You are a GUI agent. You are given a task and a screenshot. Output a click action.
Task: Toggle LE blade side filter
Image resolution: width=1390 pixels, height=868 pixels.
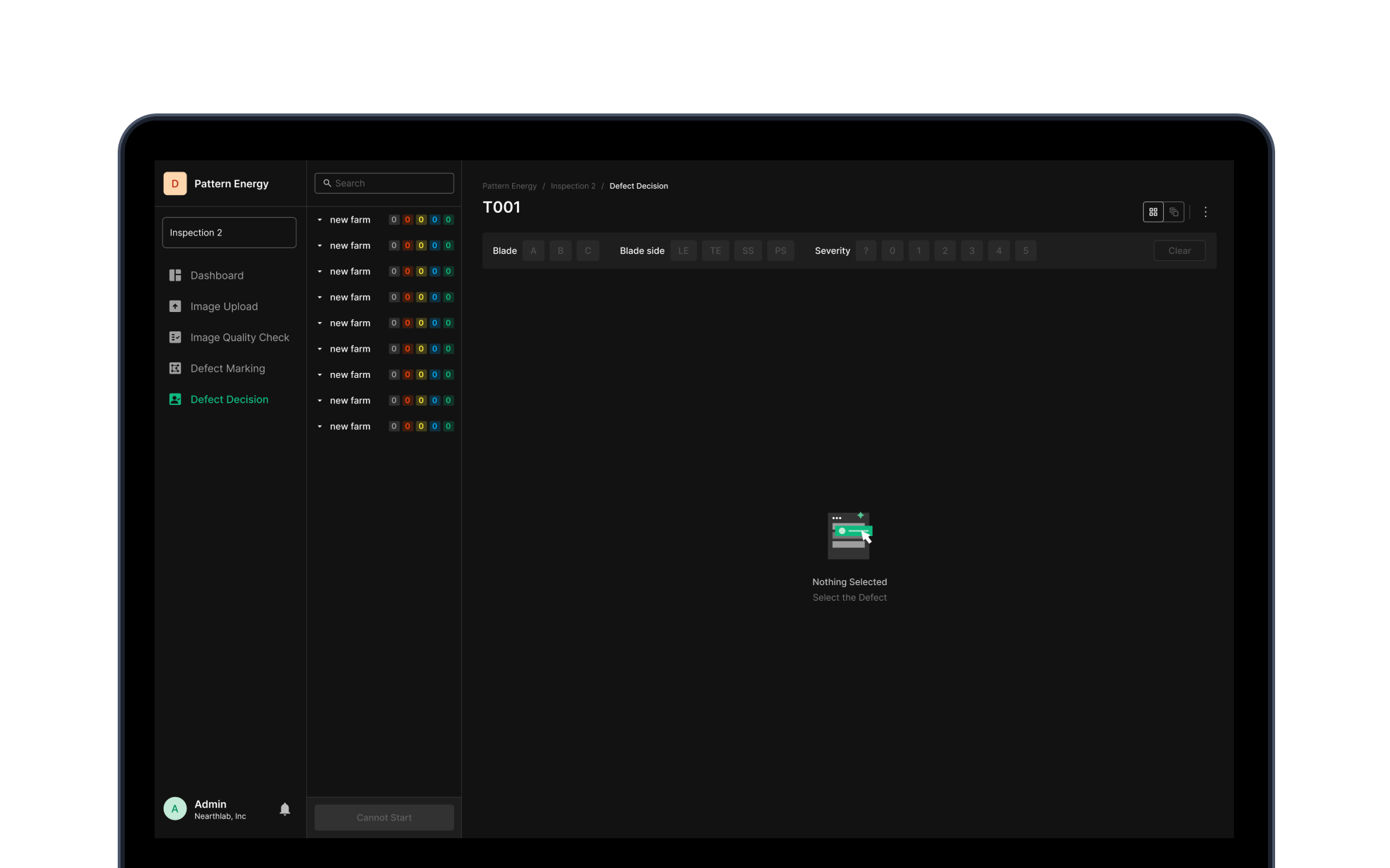pos(683,251)
